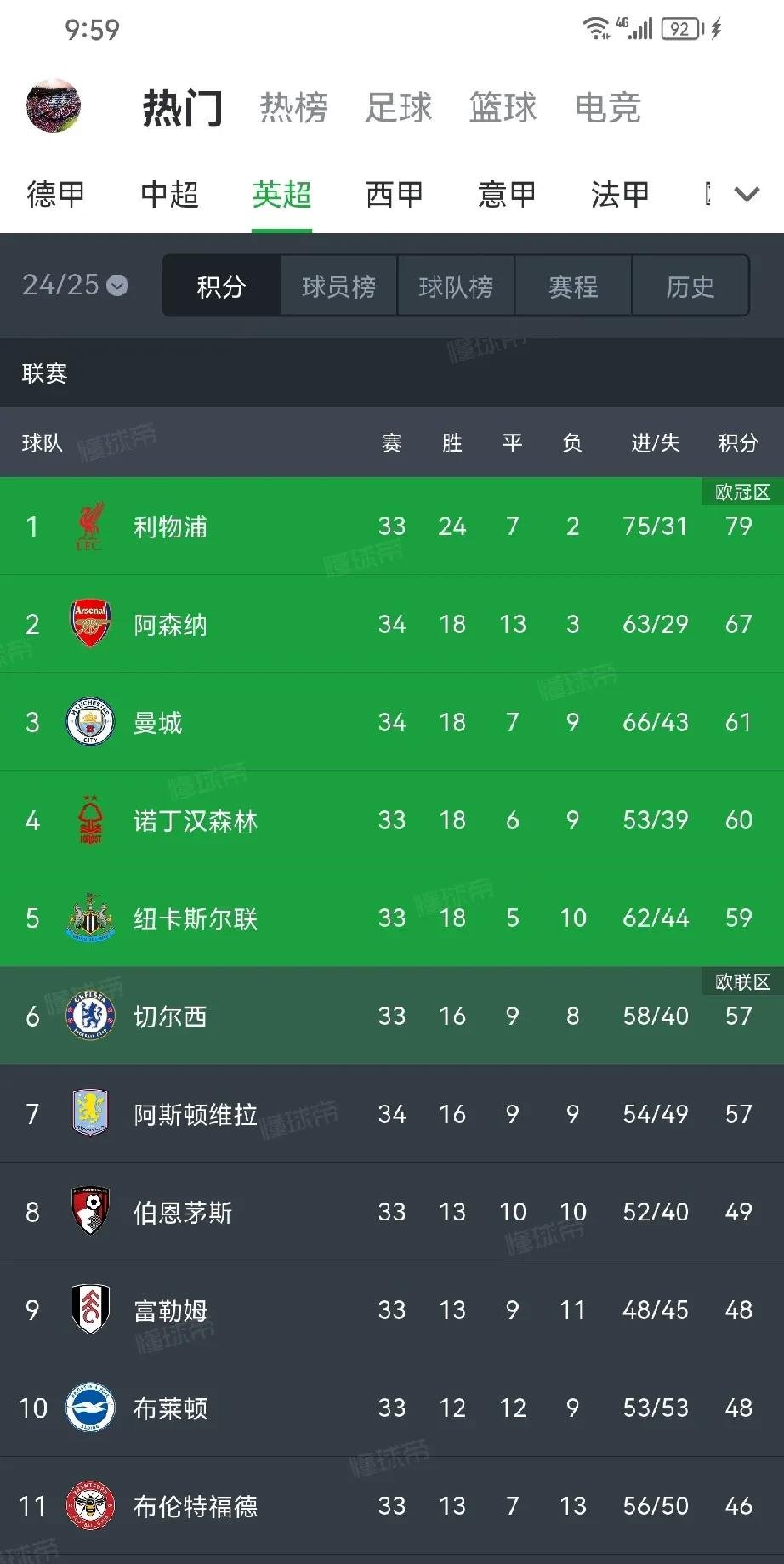Image resolution: width=784 pixels, height=1564 pixels.
Task: Switch to the 赛程 tab
Action: point(573,287)
